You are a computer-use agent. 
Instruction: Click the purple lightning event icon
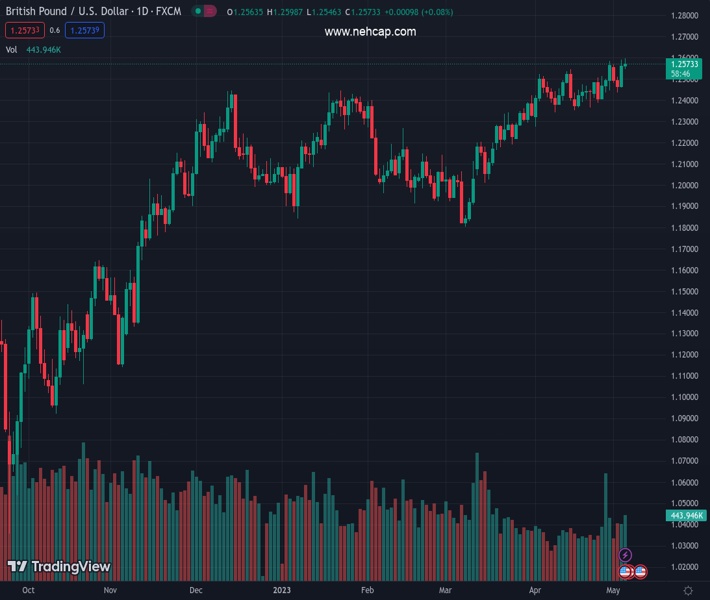pyautogui.click(x=626, y=555)
